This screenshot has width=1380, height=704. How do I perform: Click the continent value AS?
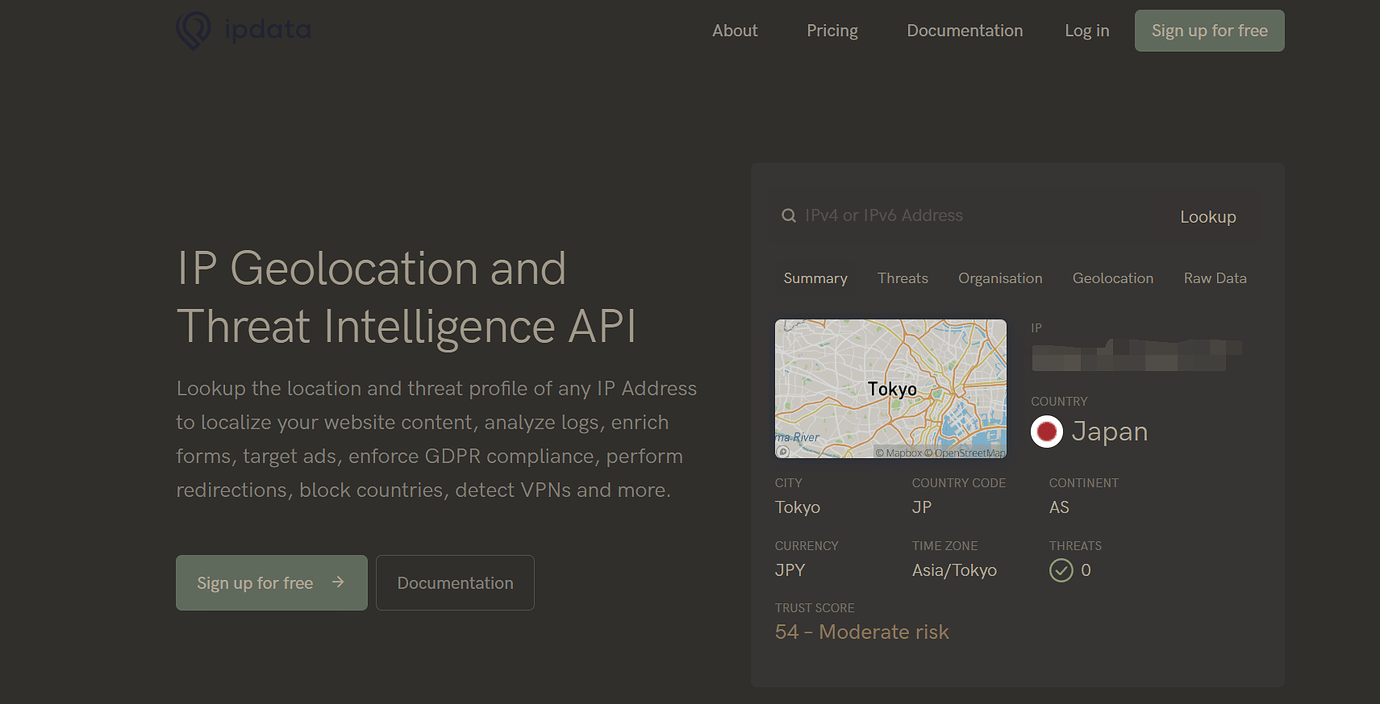(x=1059, y=508)
